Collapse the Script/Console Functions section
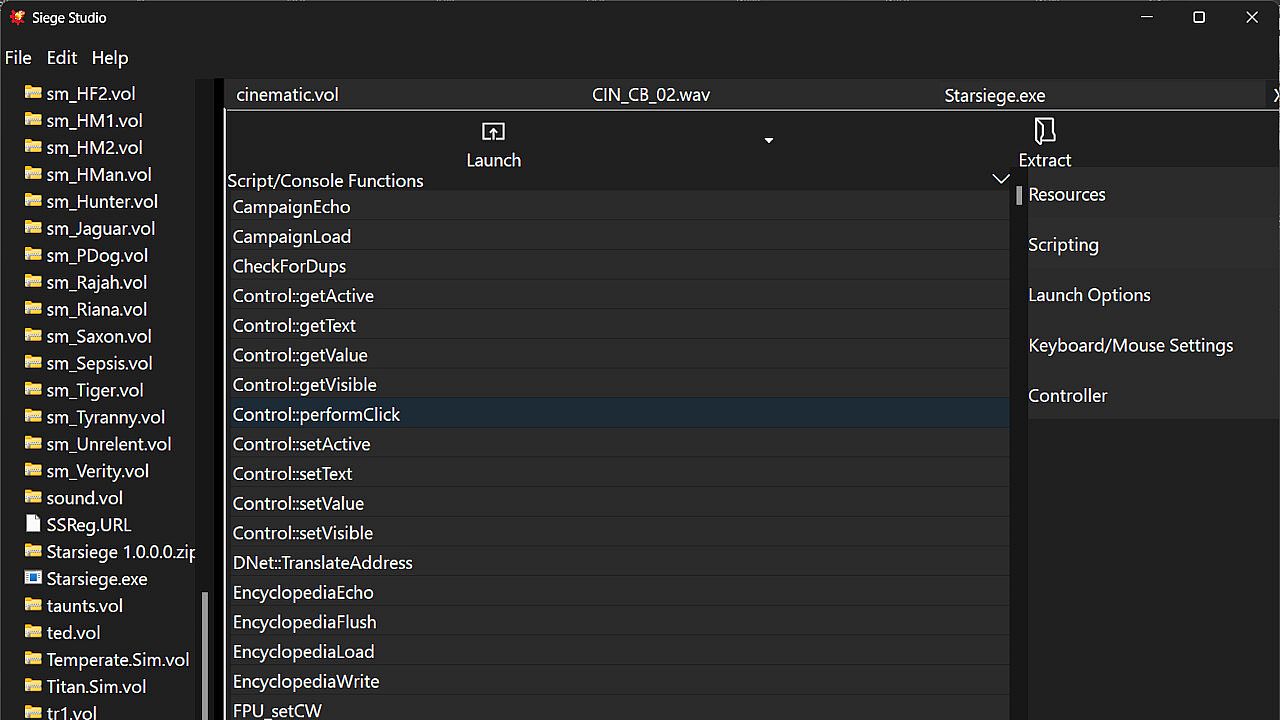Screen dimensions: 1280x720 pos(1000,180)
